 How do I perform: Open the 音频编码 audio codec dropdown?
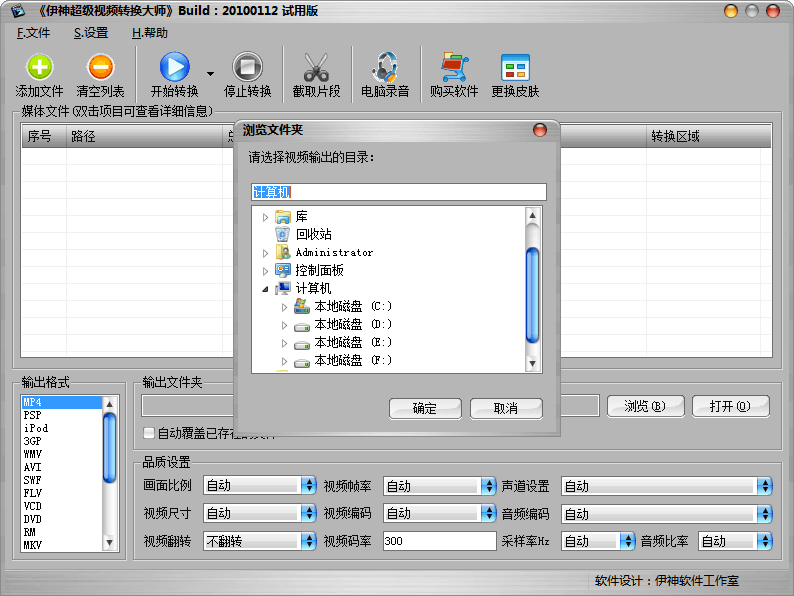click(x=667, y=514)
